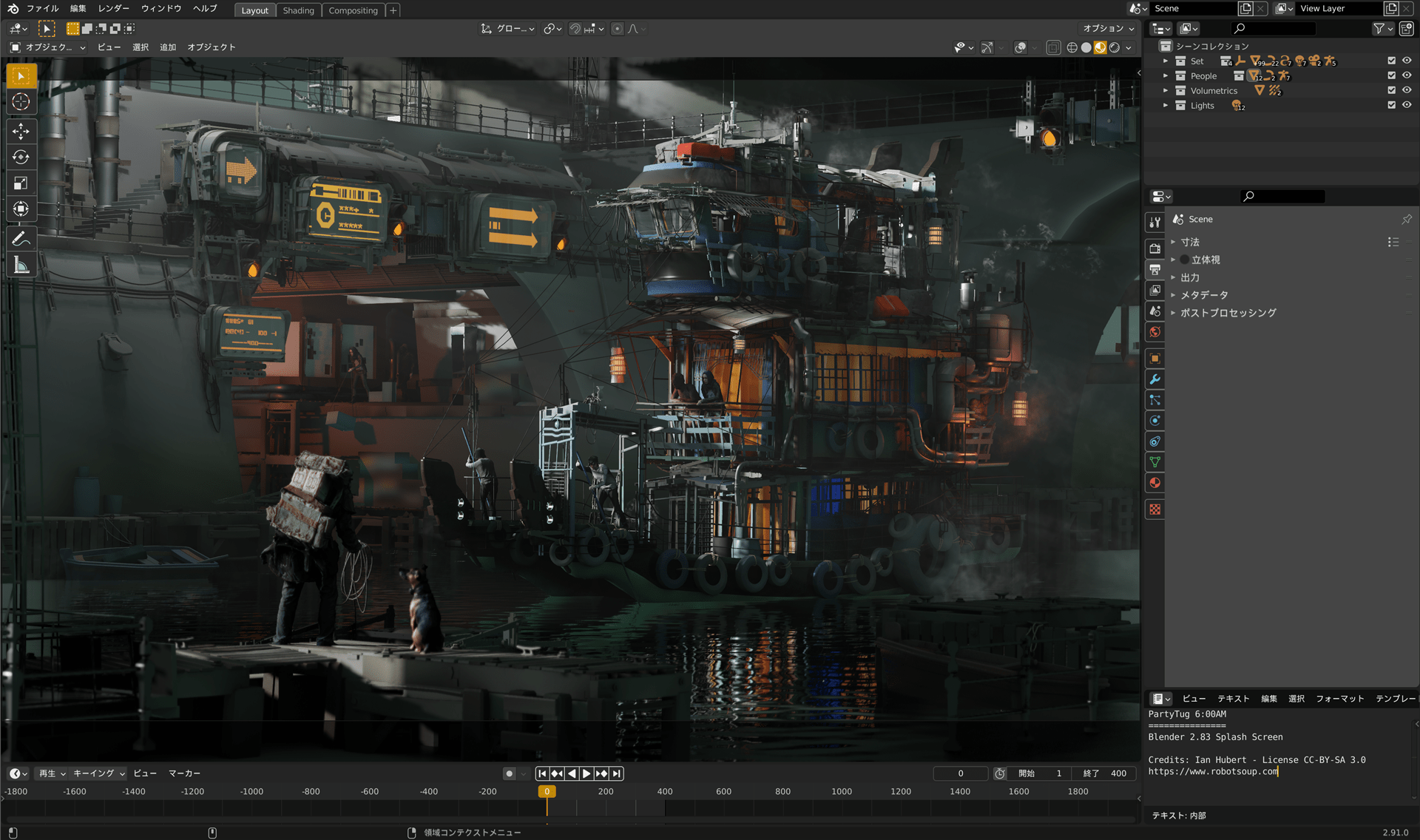The image size is (1420, 840).
Task: Choose the Measure ruler tool
Action: point(21,265)
